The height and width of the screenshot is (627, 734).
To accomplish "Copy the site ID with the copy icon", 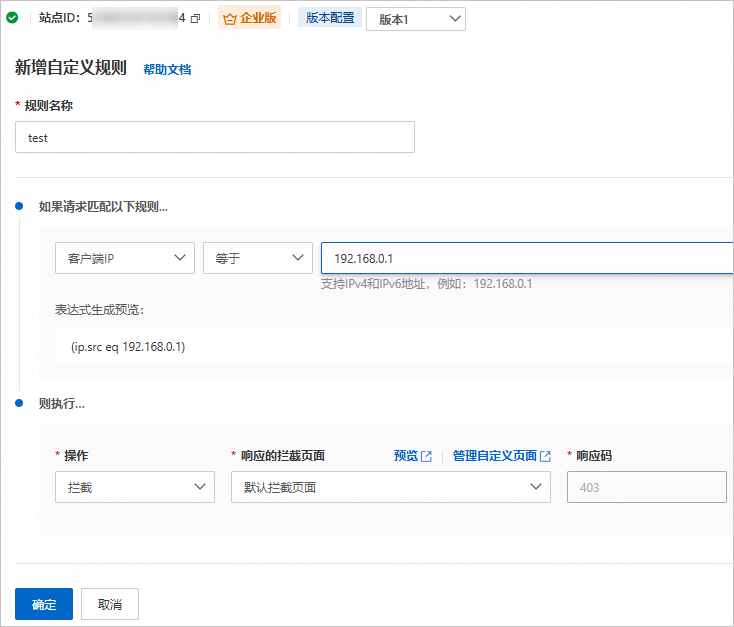I will point(196,19).
